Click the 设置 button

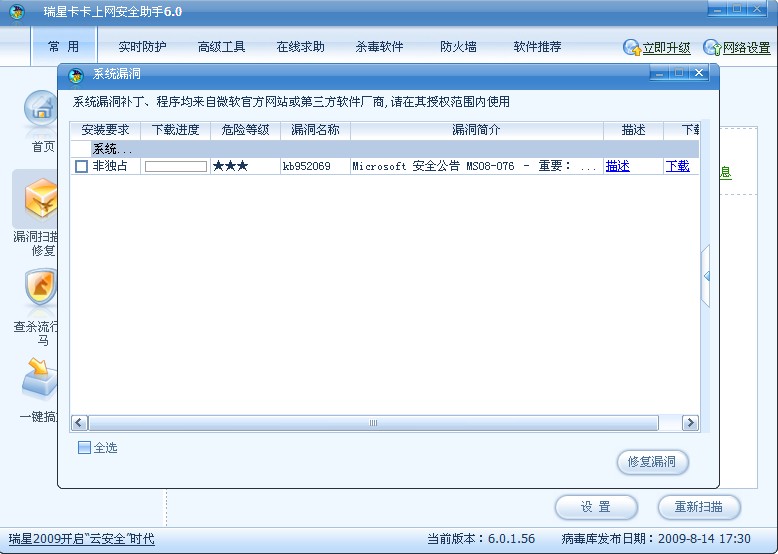coord(595,507)
